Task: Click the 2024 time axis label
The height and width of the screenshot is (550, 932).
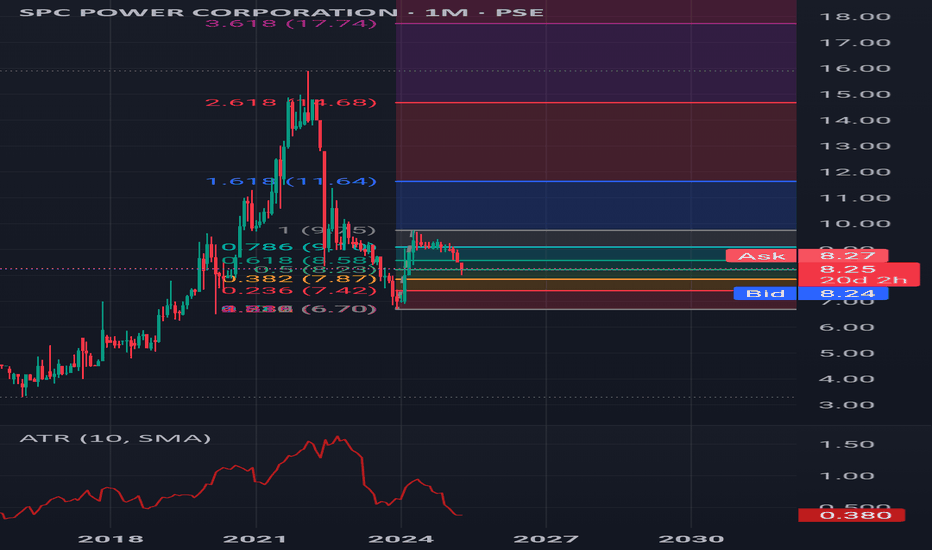Action: 401,539
